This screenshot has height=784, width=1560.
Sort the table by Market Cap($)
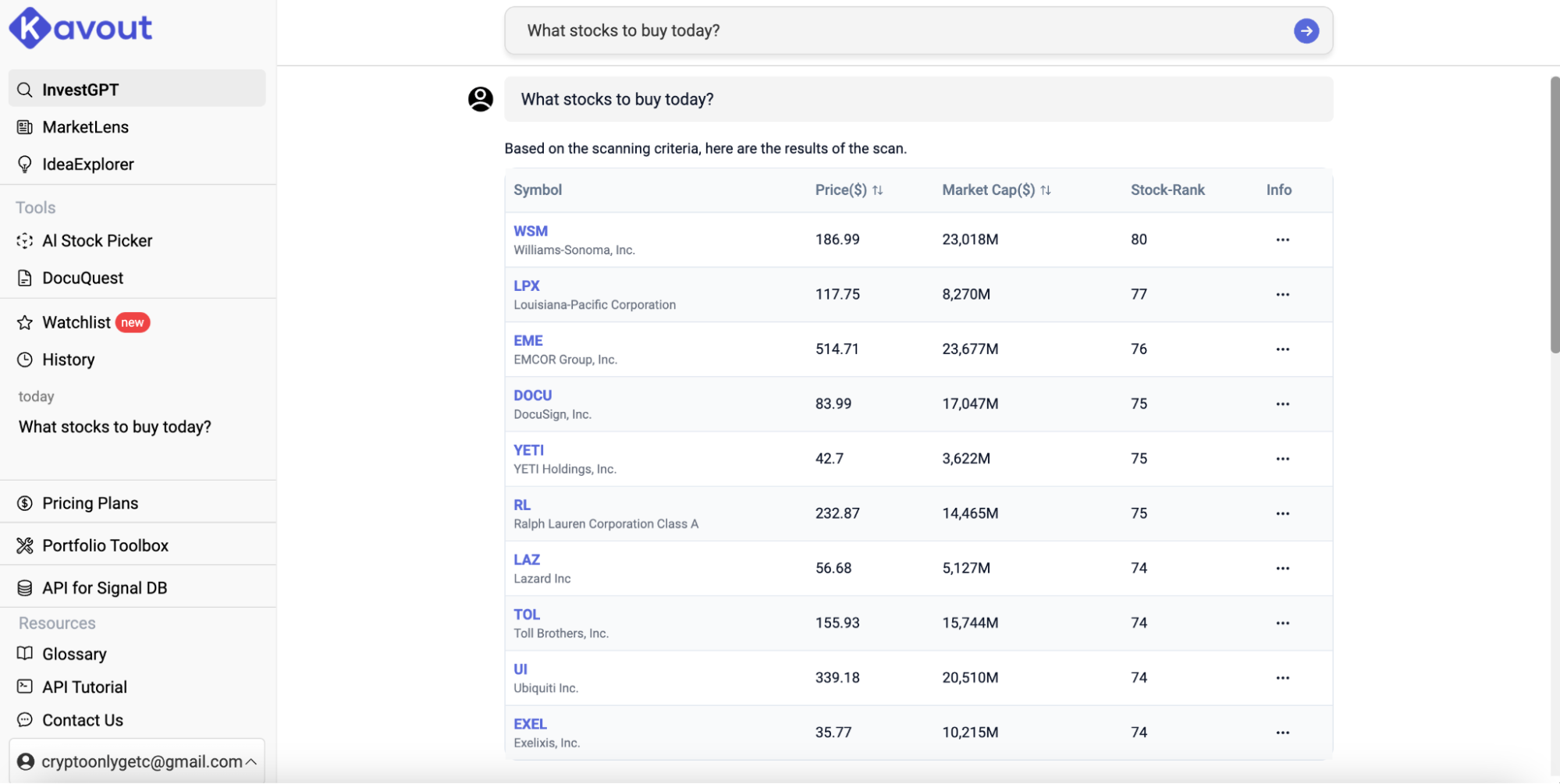1046,190
